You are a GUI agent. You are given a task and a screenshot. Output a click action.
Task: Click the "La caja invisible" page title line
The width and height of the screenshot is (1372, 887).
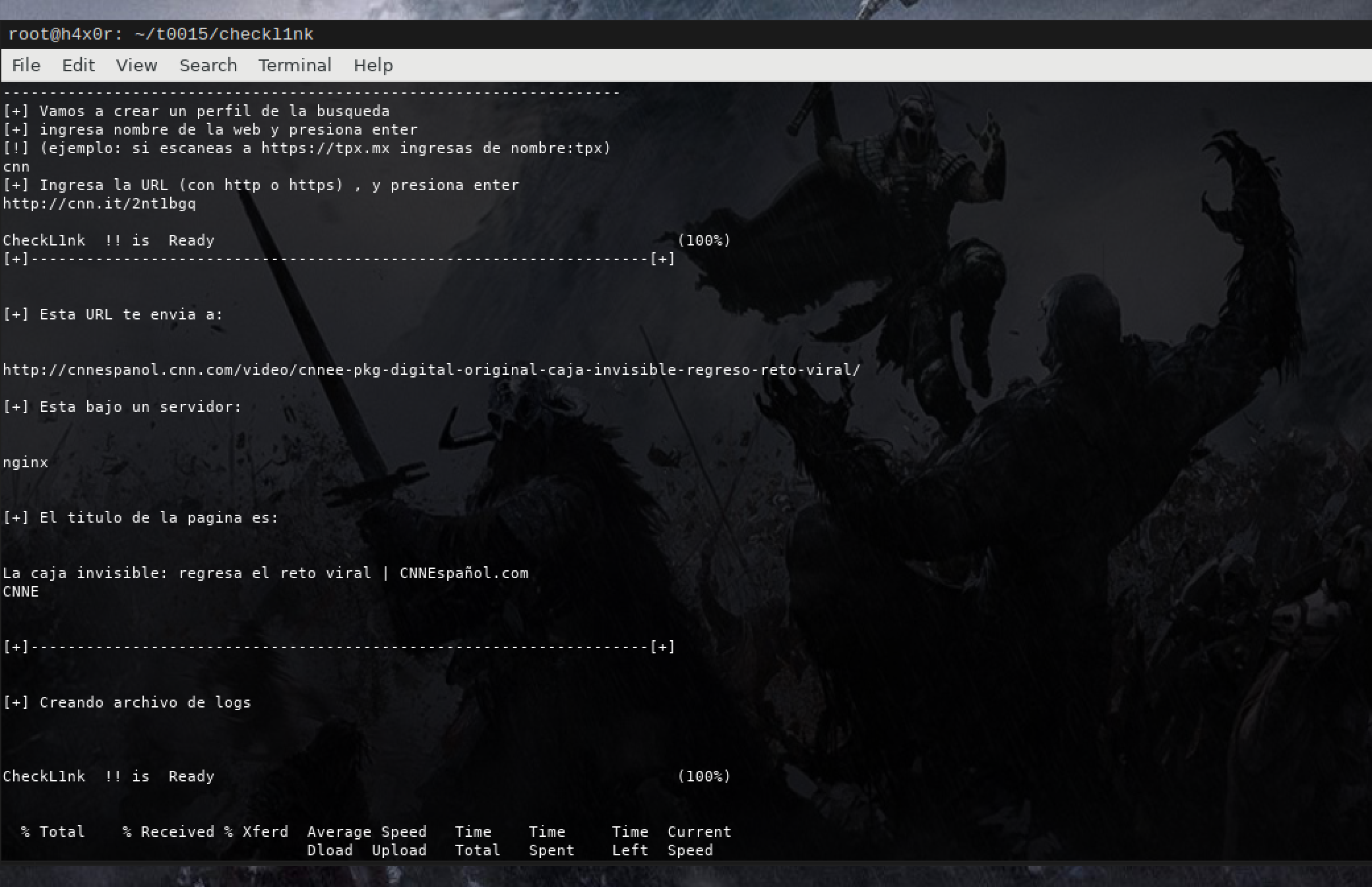[x=265, y=574]
